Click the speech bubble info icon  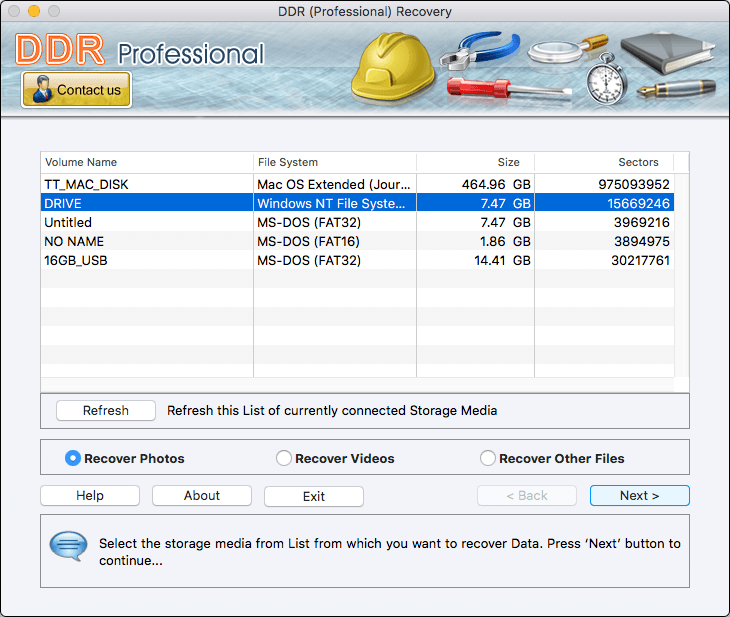pos(68,545)
